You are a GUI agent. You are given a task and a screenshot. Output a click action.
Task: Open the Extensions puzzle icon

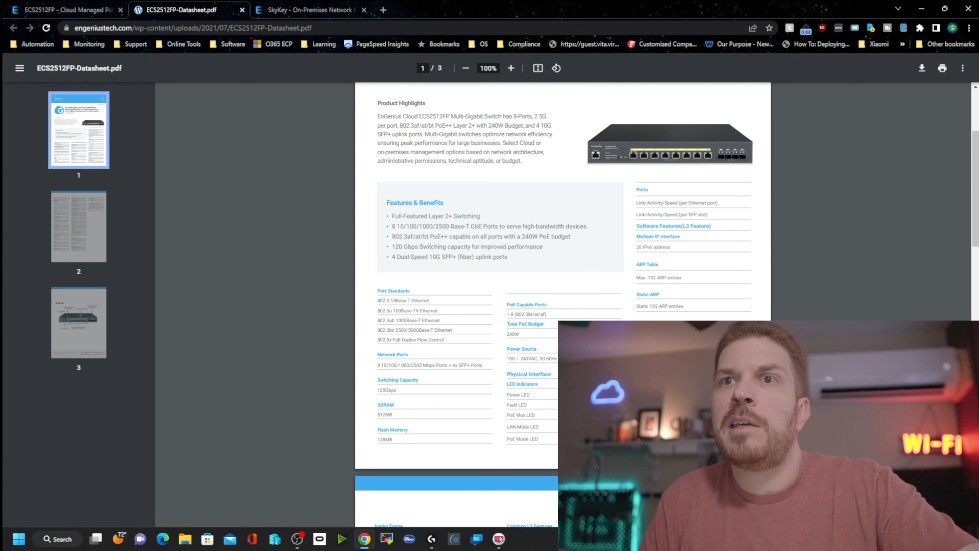click(920, 27)
